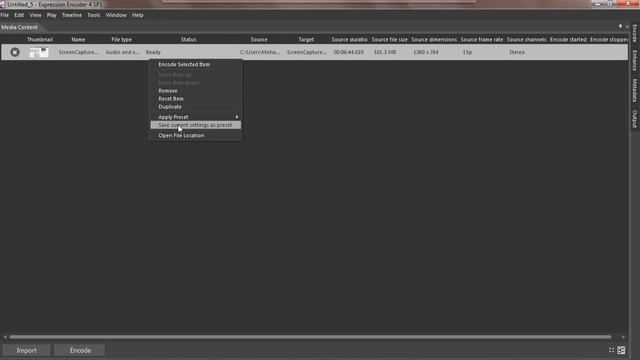Open the Metadata side tab
The width and height of the screenshot is (640, 360).
click(635, 90)
